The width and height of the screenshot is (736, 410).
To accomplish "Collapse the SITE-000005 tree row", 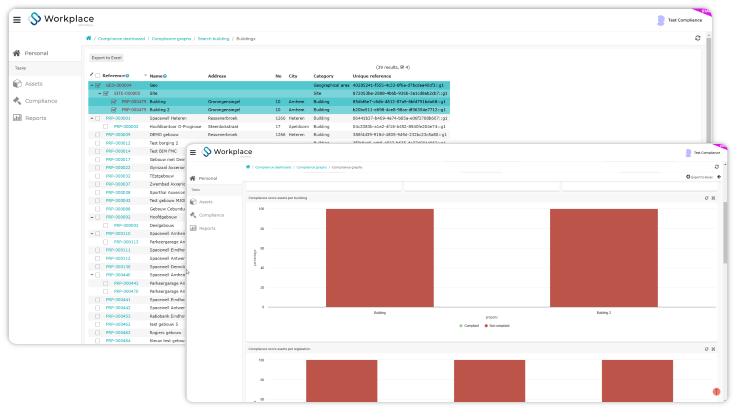I will tap(100, 93).
